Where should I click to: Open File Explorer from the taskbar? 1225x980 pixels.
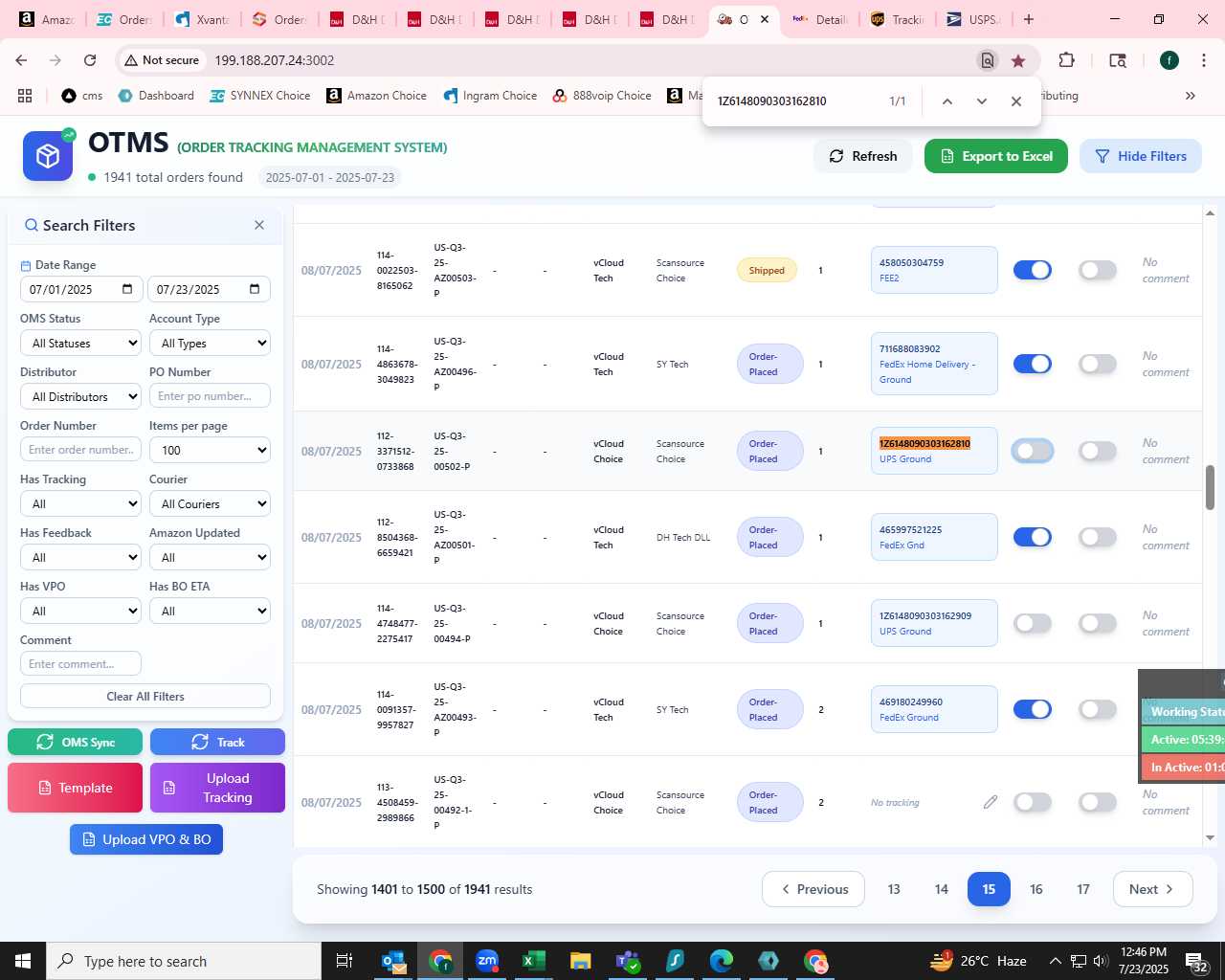point(581,961)
